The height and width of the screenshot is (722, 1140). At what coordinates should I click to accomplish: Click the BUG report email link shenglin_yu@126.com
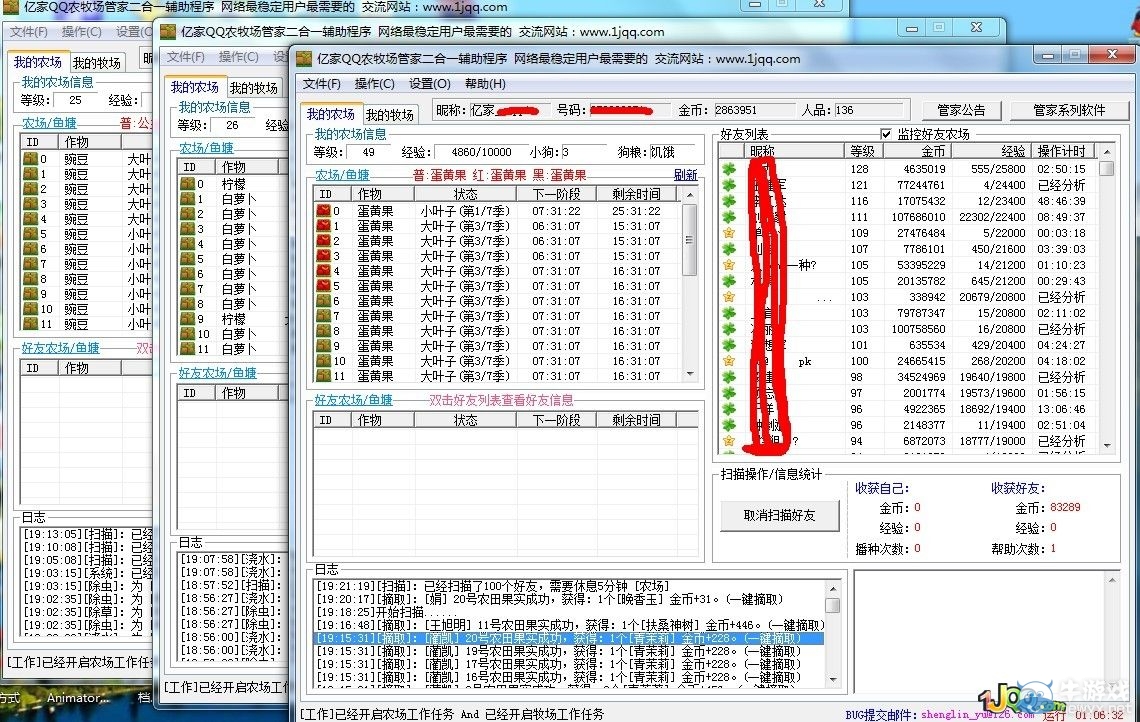pyautogui.click(x=977, y=715)
